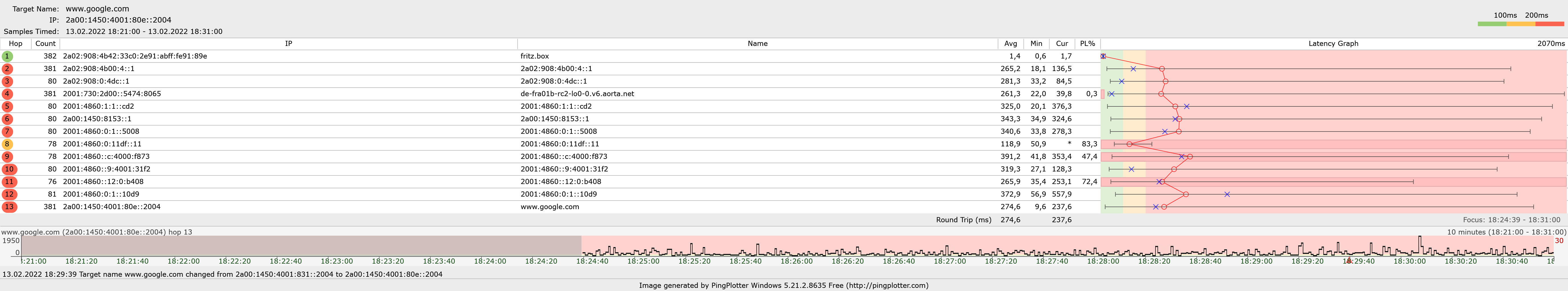Select the hop 11 circle icon
1568x291 pixels.
tap(9, 182)
